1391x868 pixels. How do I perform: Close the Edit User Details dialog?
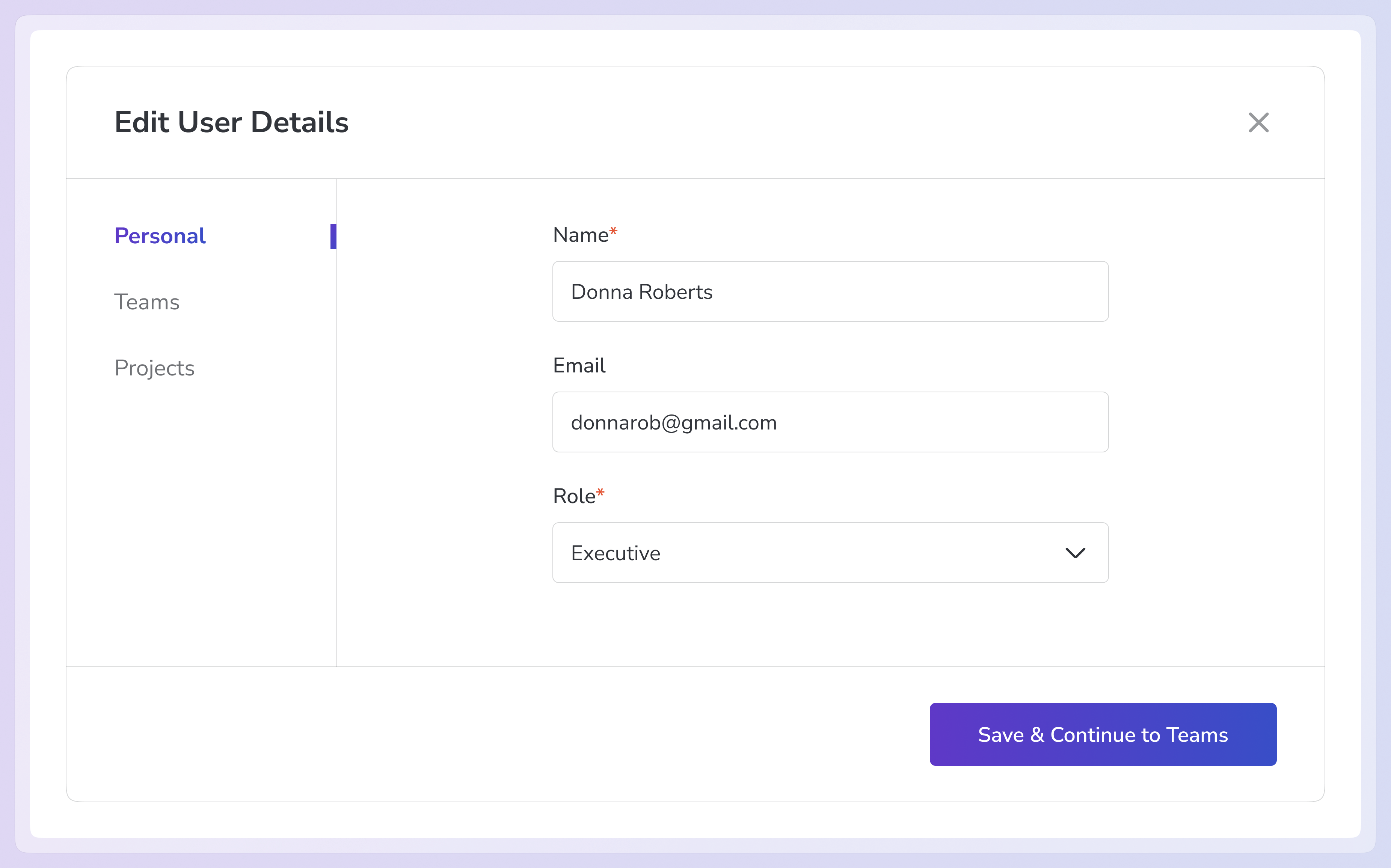click(x=1258, y=122)
